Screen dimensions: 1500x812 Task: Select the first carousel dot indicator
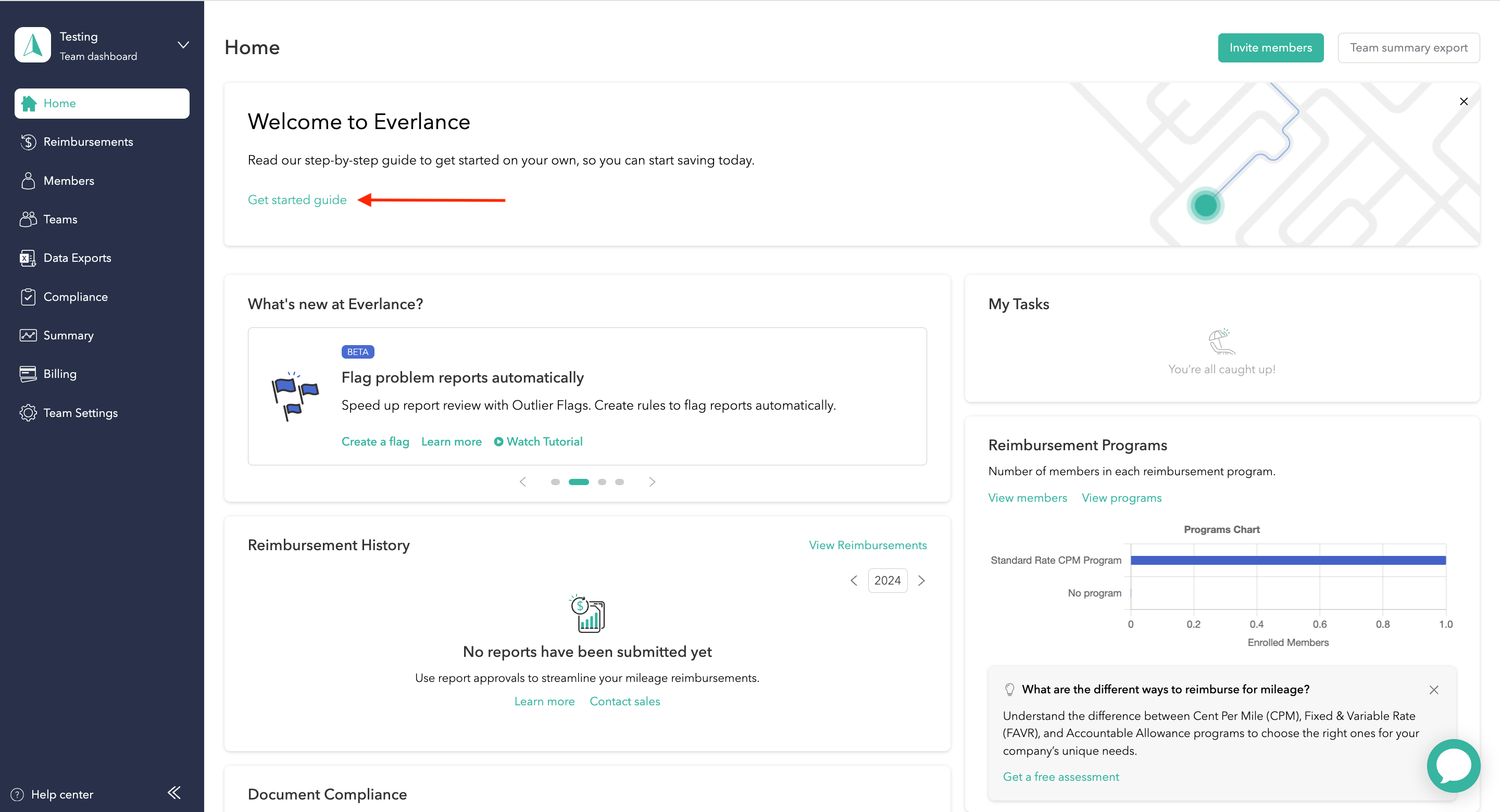[x=555, y=482]
